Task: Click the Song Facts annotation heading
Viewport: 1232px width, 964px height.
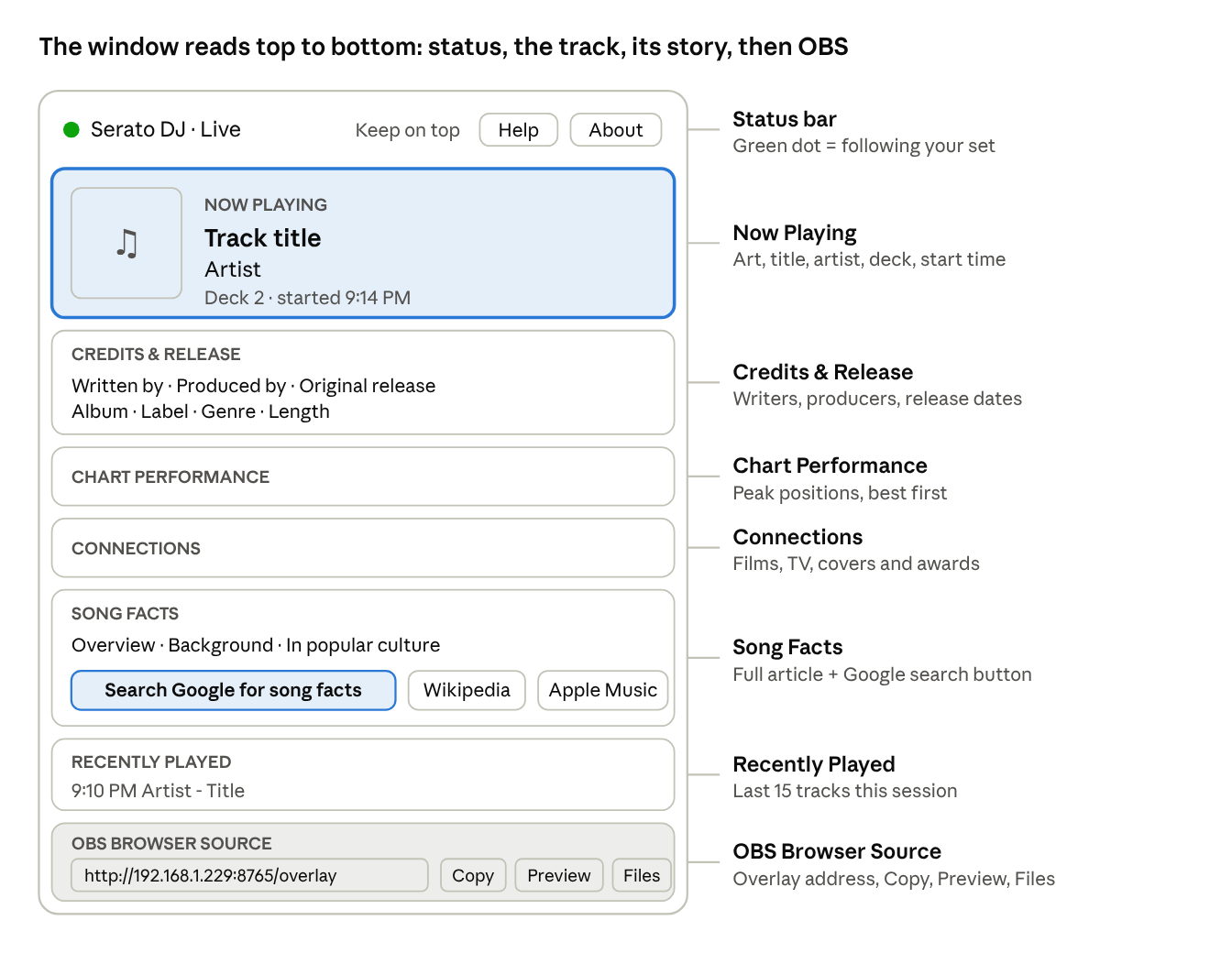Action: pyautogui.click(x=787, y=647)
